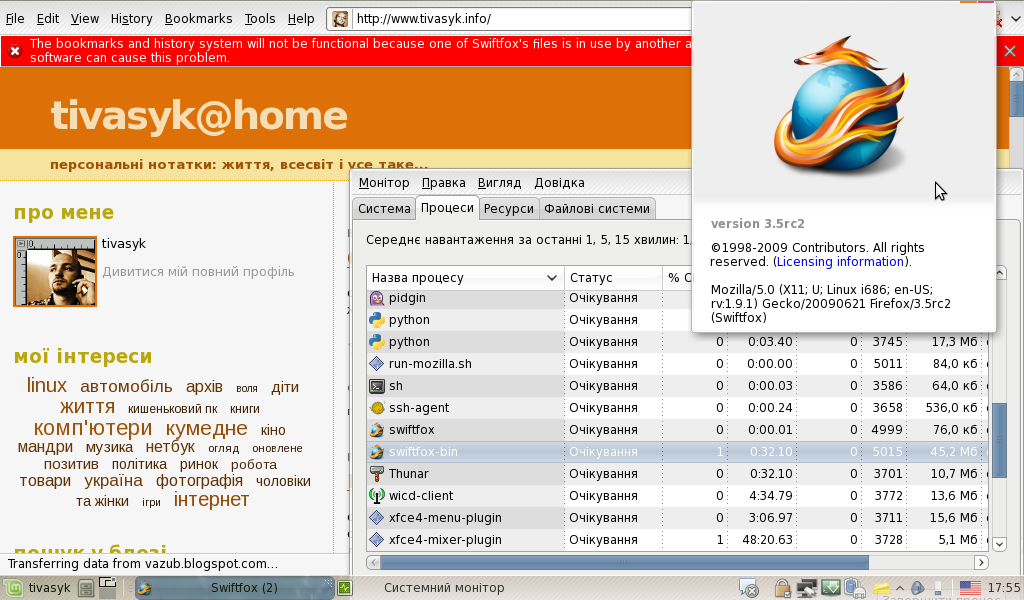Open the File menu in Swiftfox

click(15, 19)
